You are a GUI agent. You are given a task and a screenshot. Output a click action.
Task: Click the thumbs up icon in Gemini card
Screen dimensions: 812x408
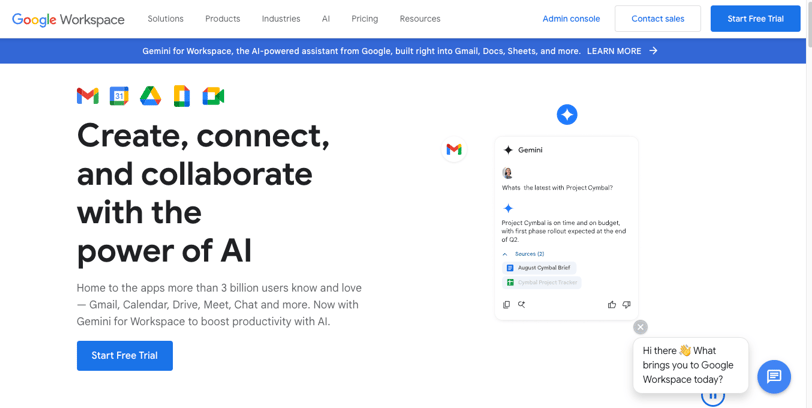[x=612, y=305]
